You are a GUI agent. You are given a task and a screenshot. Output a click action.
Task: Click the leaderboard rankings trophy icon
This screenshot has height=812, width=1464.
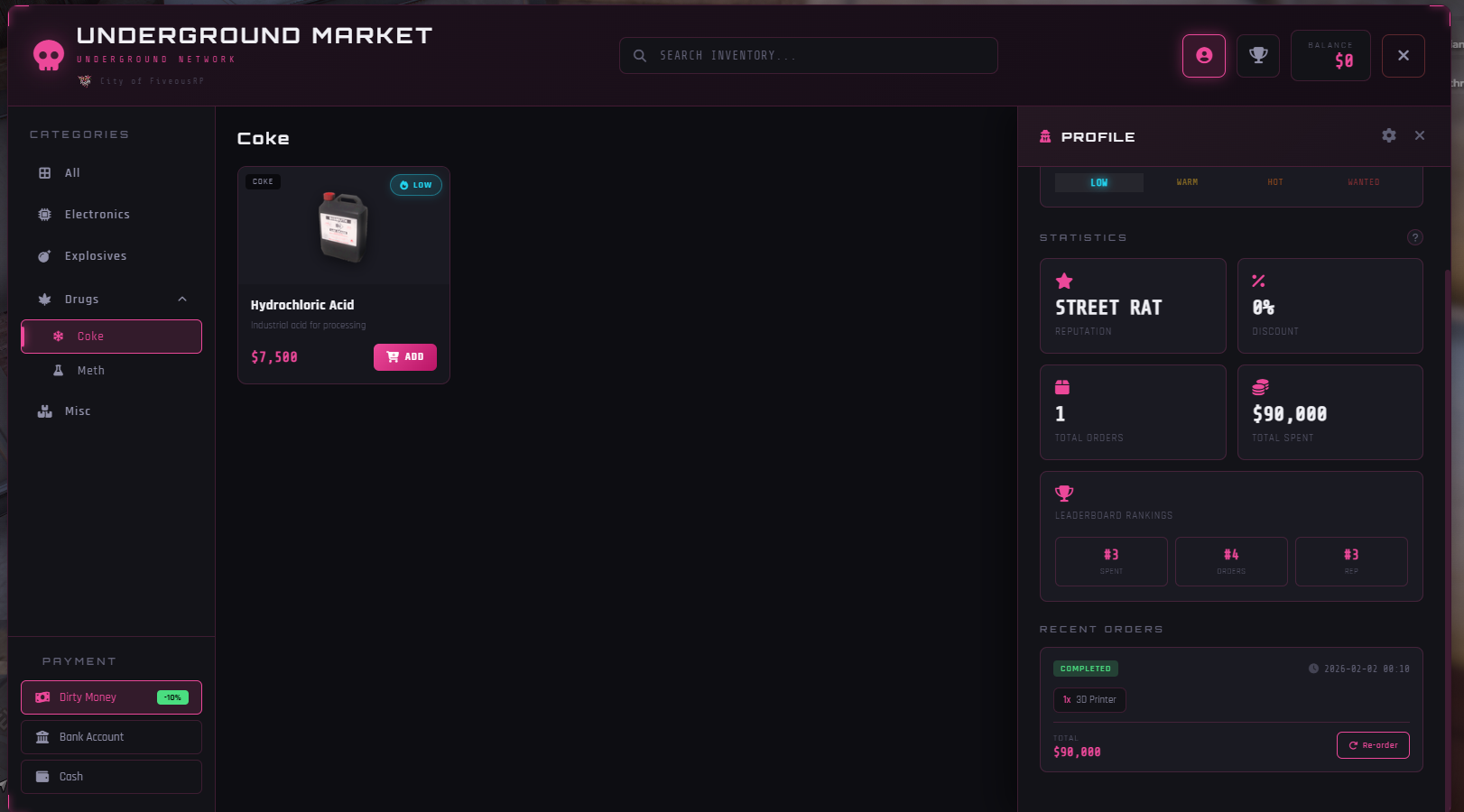1064,494
